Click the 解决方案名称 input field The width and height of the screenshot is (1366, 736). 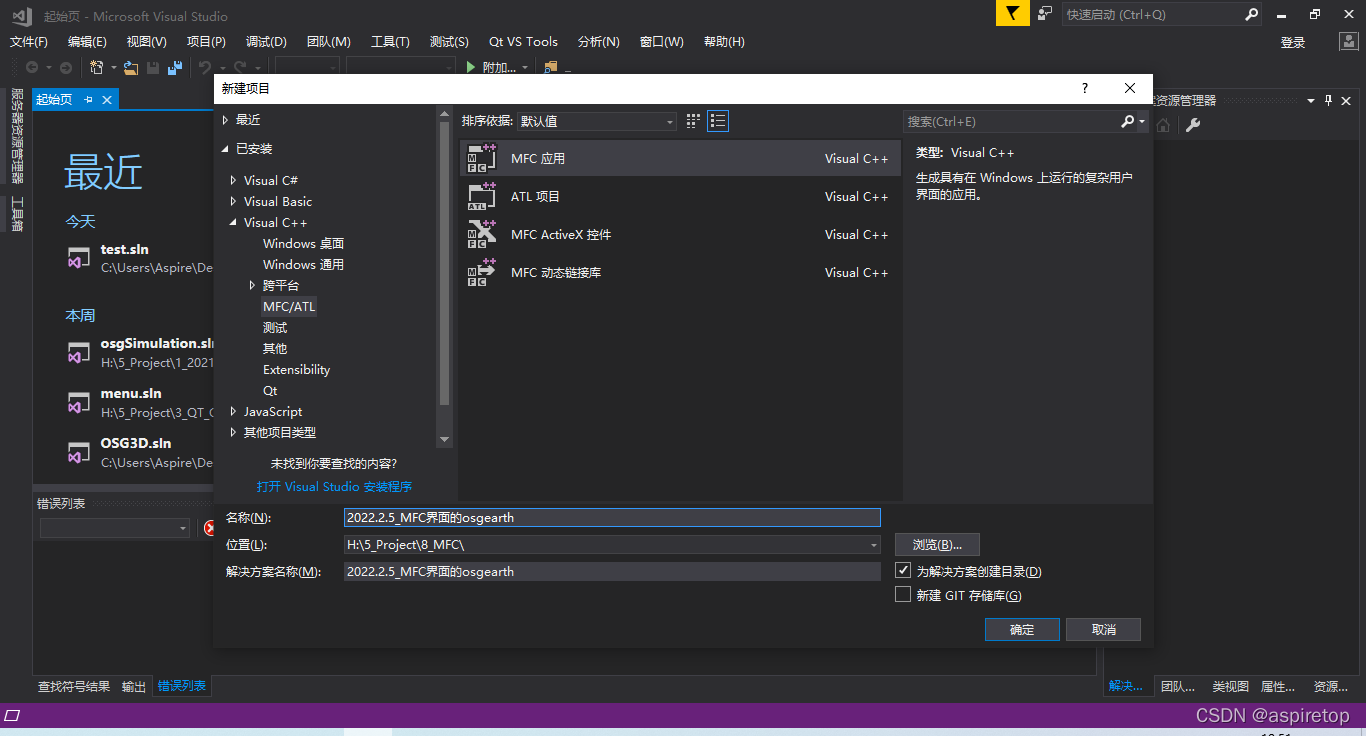point(612,572)
